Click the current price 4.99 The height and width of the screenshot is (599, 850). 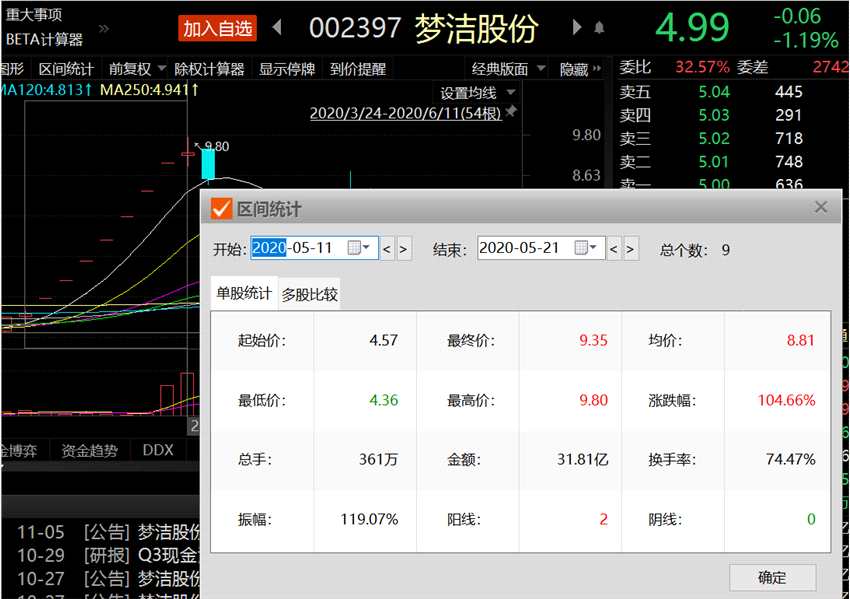coord(692,28)
